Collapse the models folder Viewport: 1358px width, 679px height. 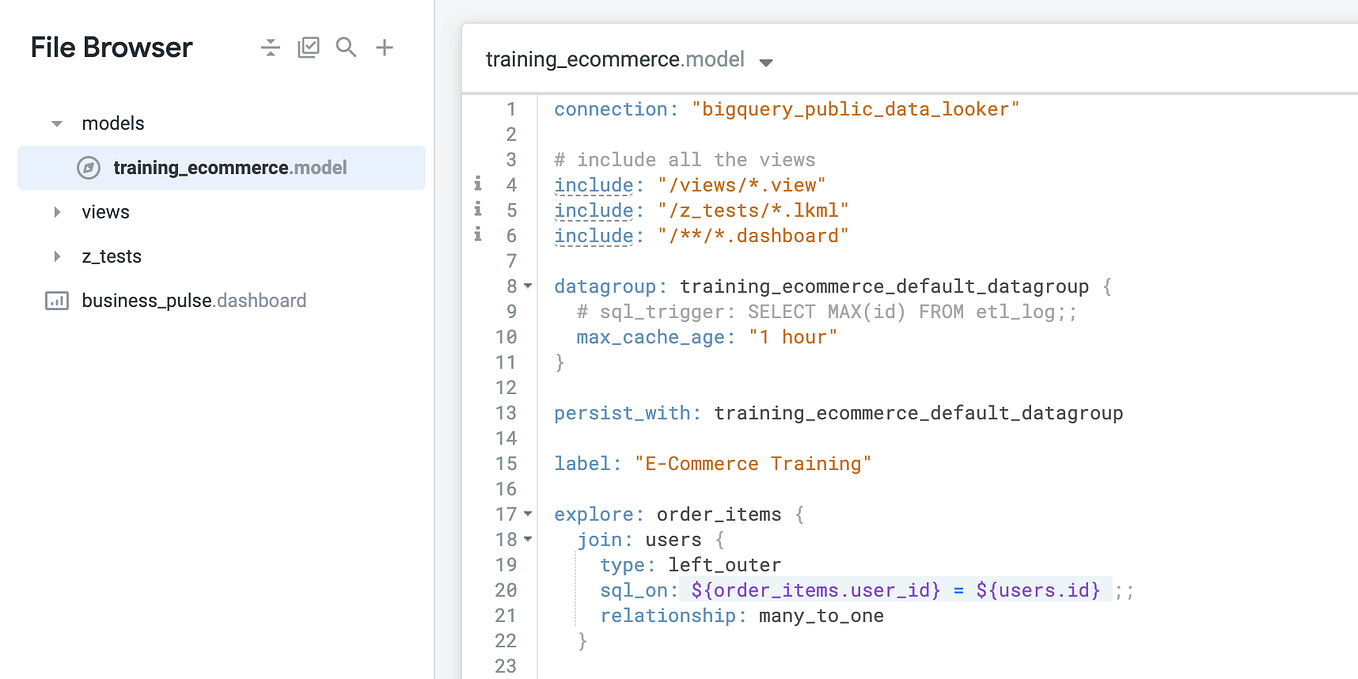[x=56, y=122]
